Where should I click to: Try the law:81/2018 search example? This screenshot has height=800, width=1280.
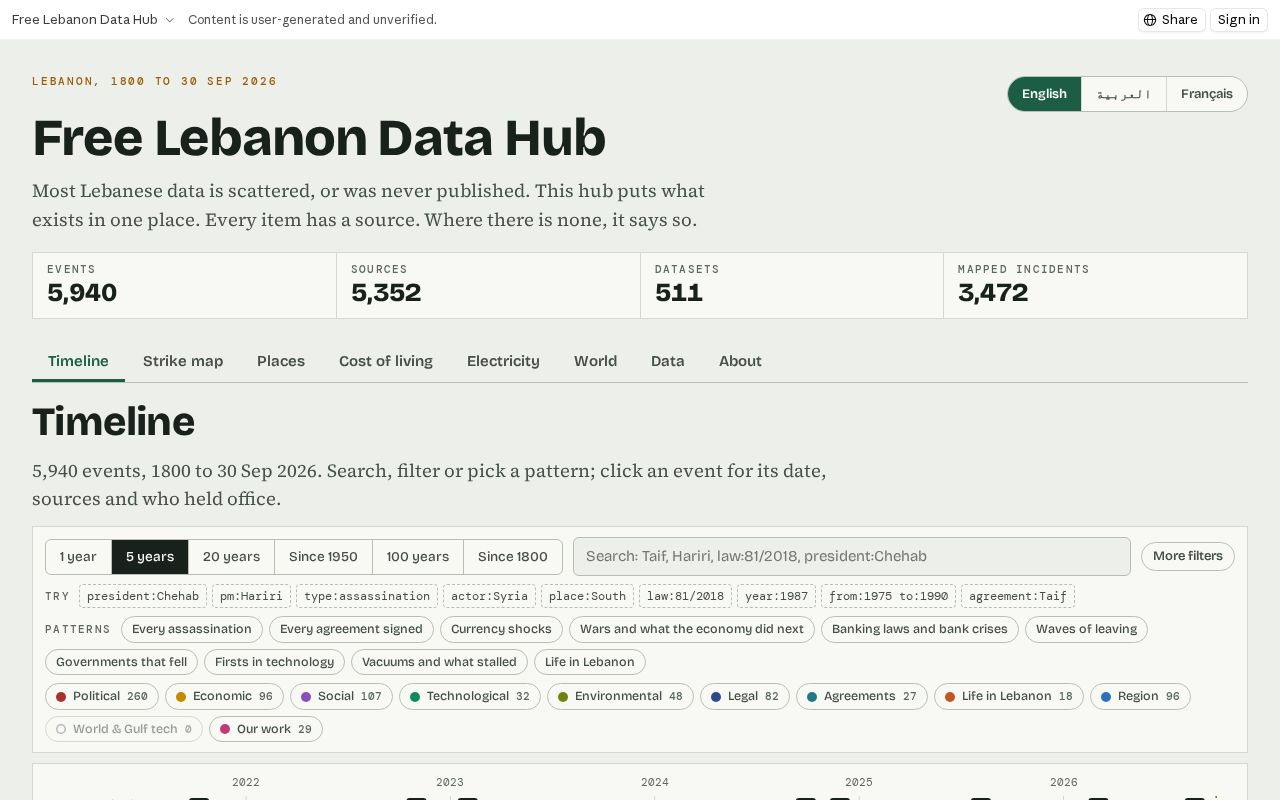pos(685,596)
